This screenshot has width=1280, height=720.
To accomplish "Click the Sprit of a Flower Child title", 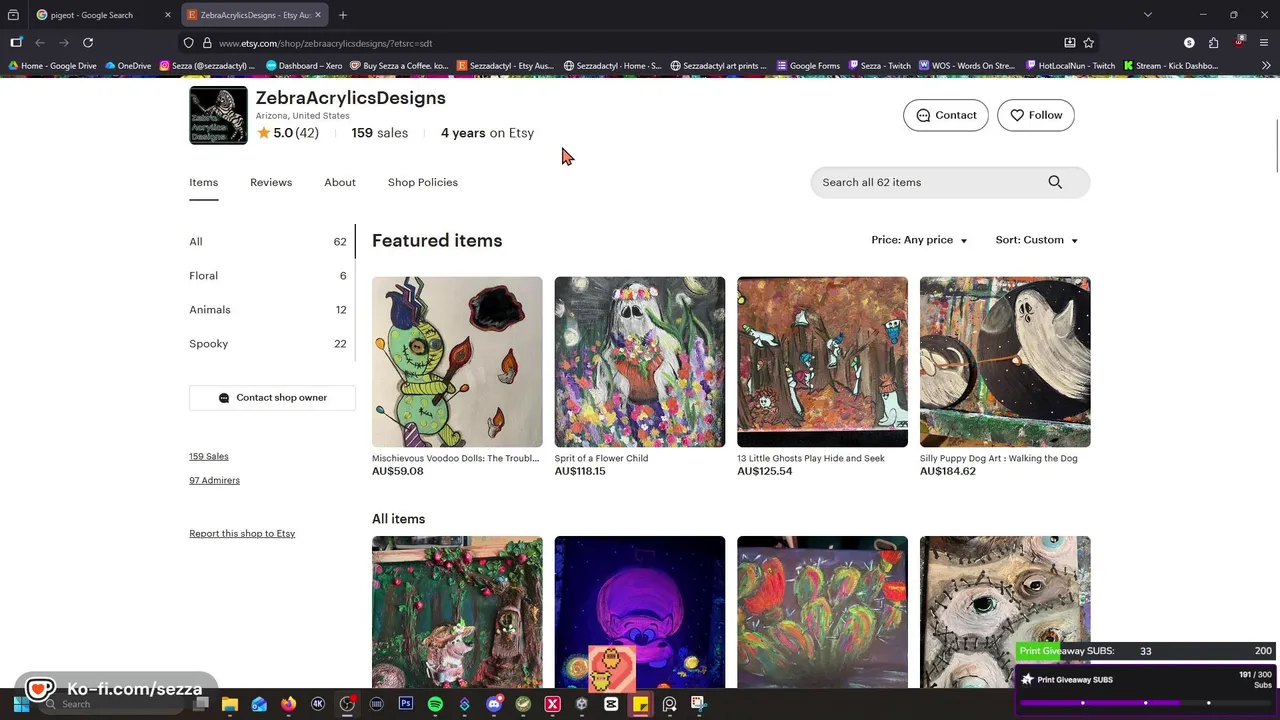I will 602,458.
